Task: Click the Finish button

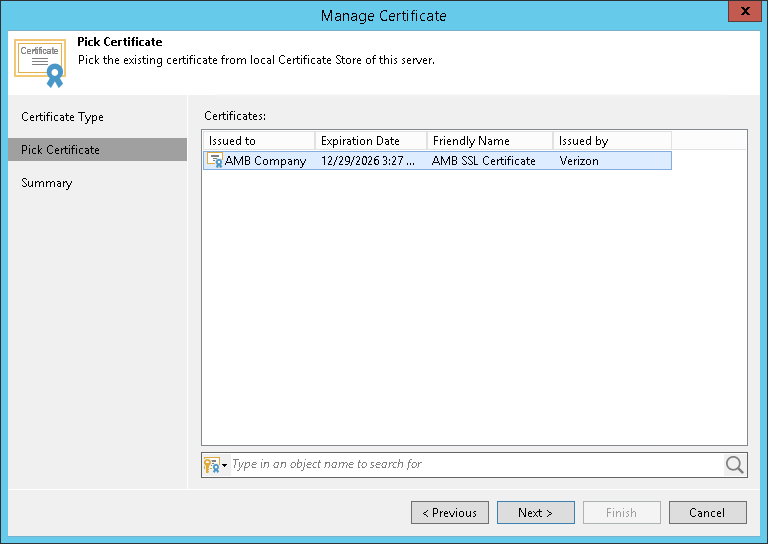Action: click(x=621, y=513)
